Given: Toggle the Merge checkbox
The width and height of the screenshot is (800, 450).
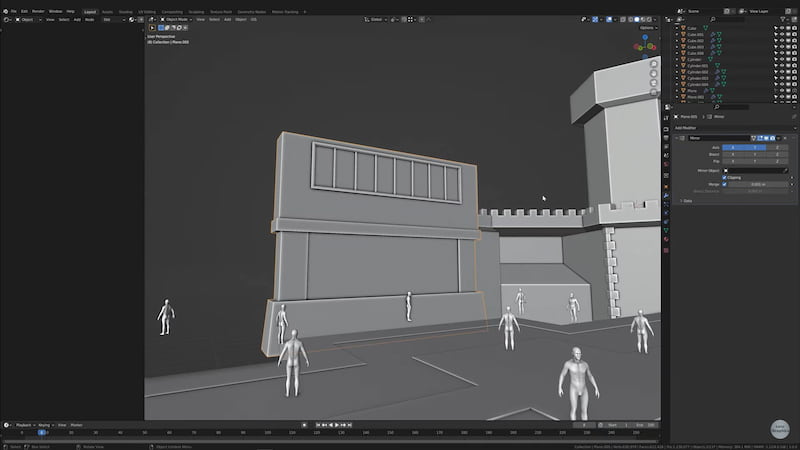Looking at the screenshot, I should coord(724,184).
